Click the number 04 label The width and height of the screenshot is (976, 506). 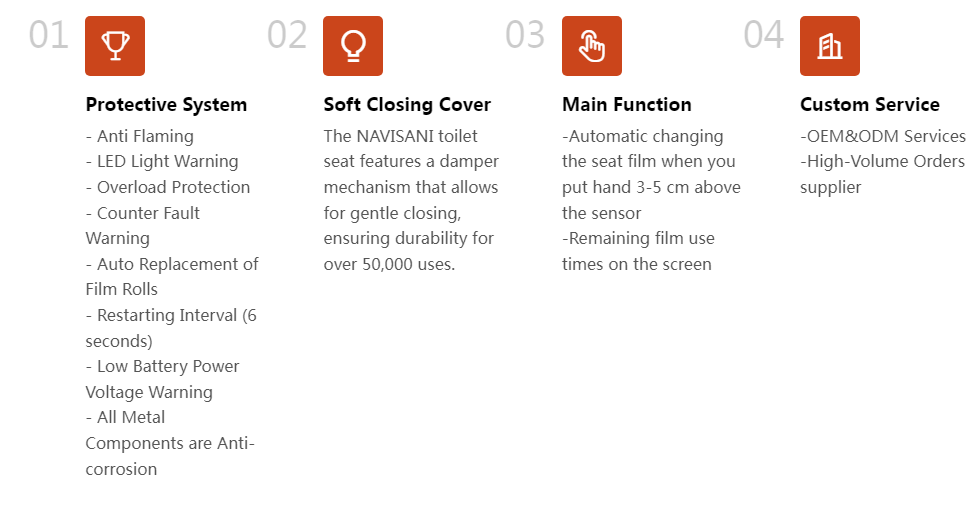pyautogui.click(x=764, y=35)
